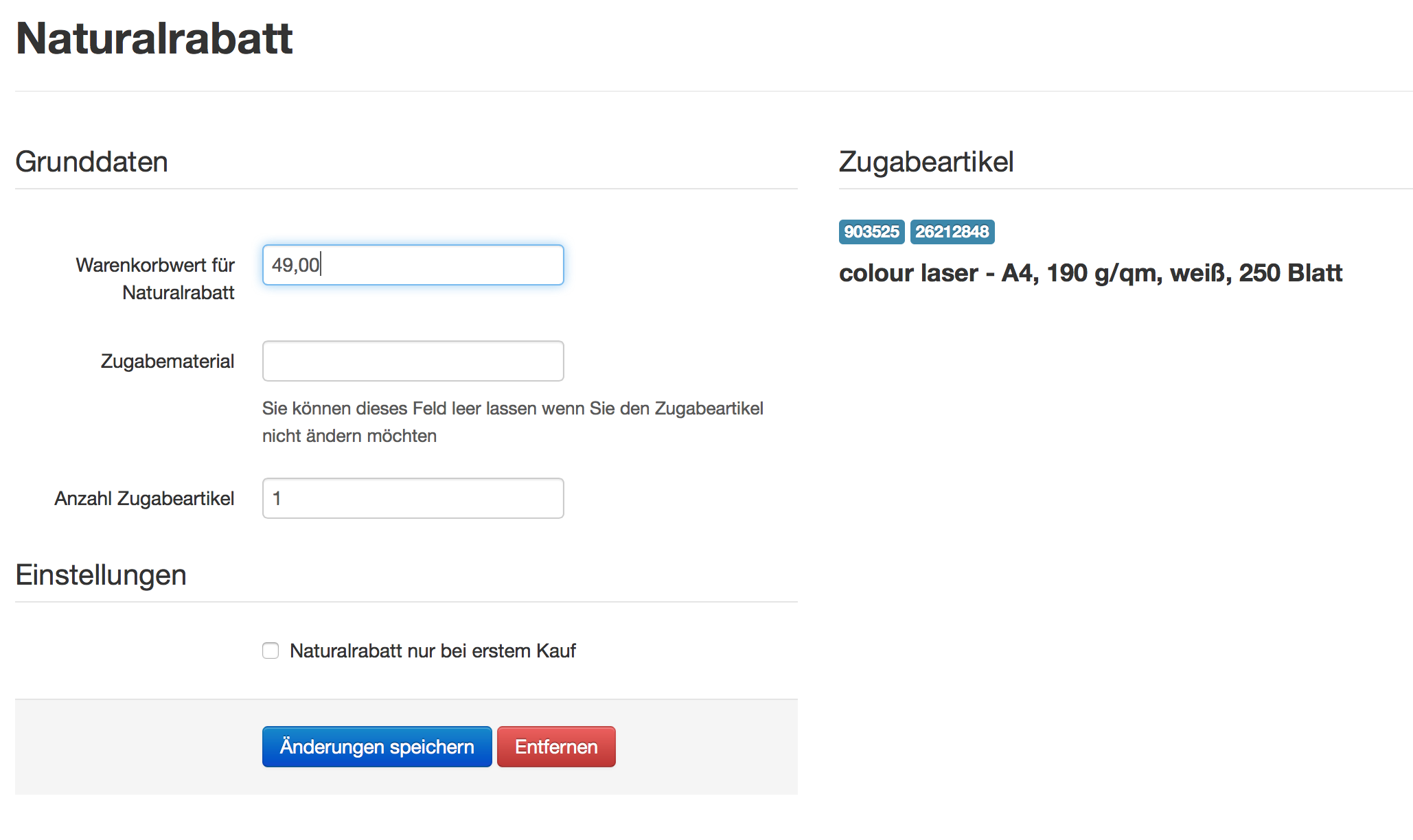Focus the Warenkorbwert für Naturalrabatt input field
This screenshot has width=1413, height=840.
(413, 265)
